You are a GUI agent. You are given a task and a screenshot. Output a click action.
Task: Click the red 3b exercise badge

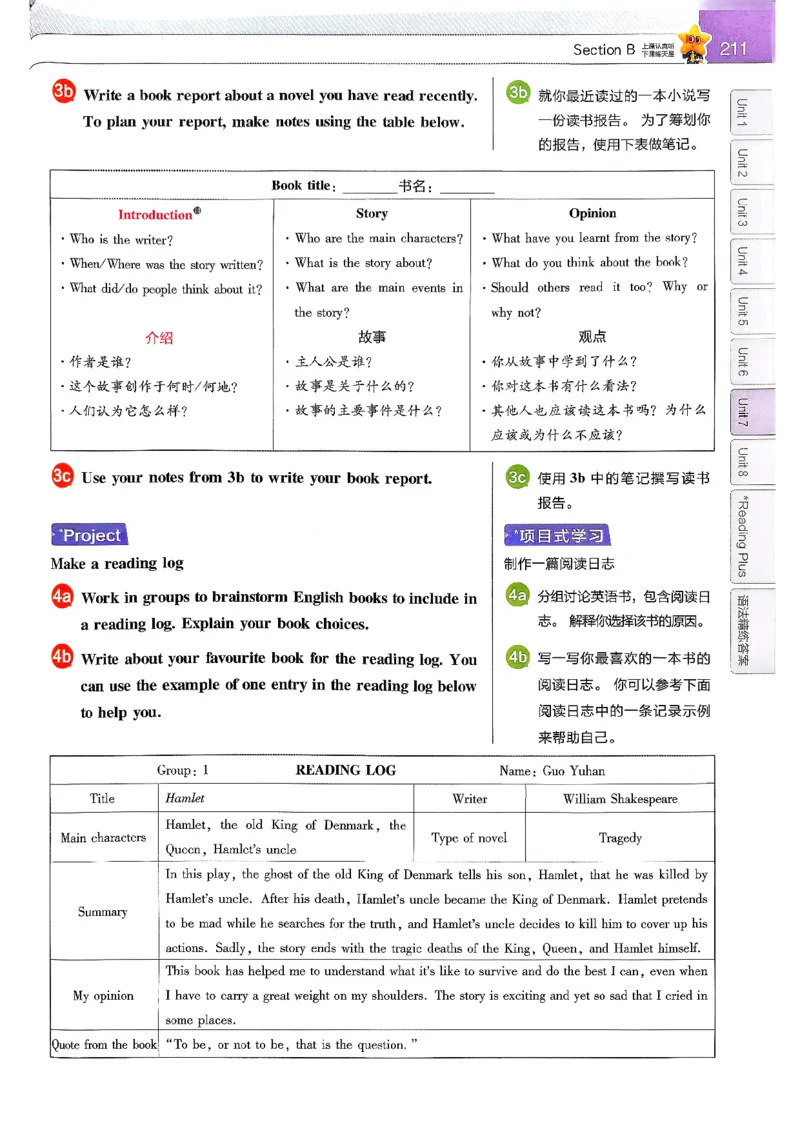click(x=63, y=93)
